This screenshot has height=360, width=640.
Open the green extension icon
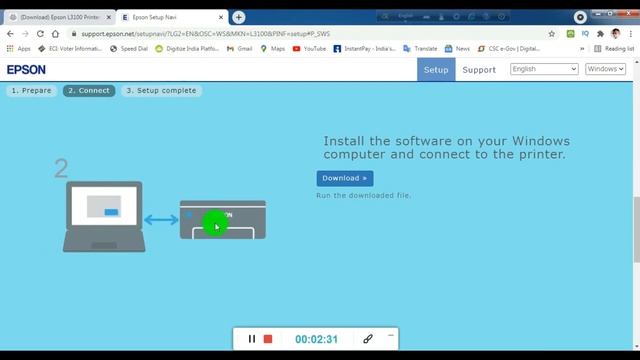click(x=570, y=34)
